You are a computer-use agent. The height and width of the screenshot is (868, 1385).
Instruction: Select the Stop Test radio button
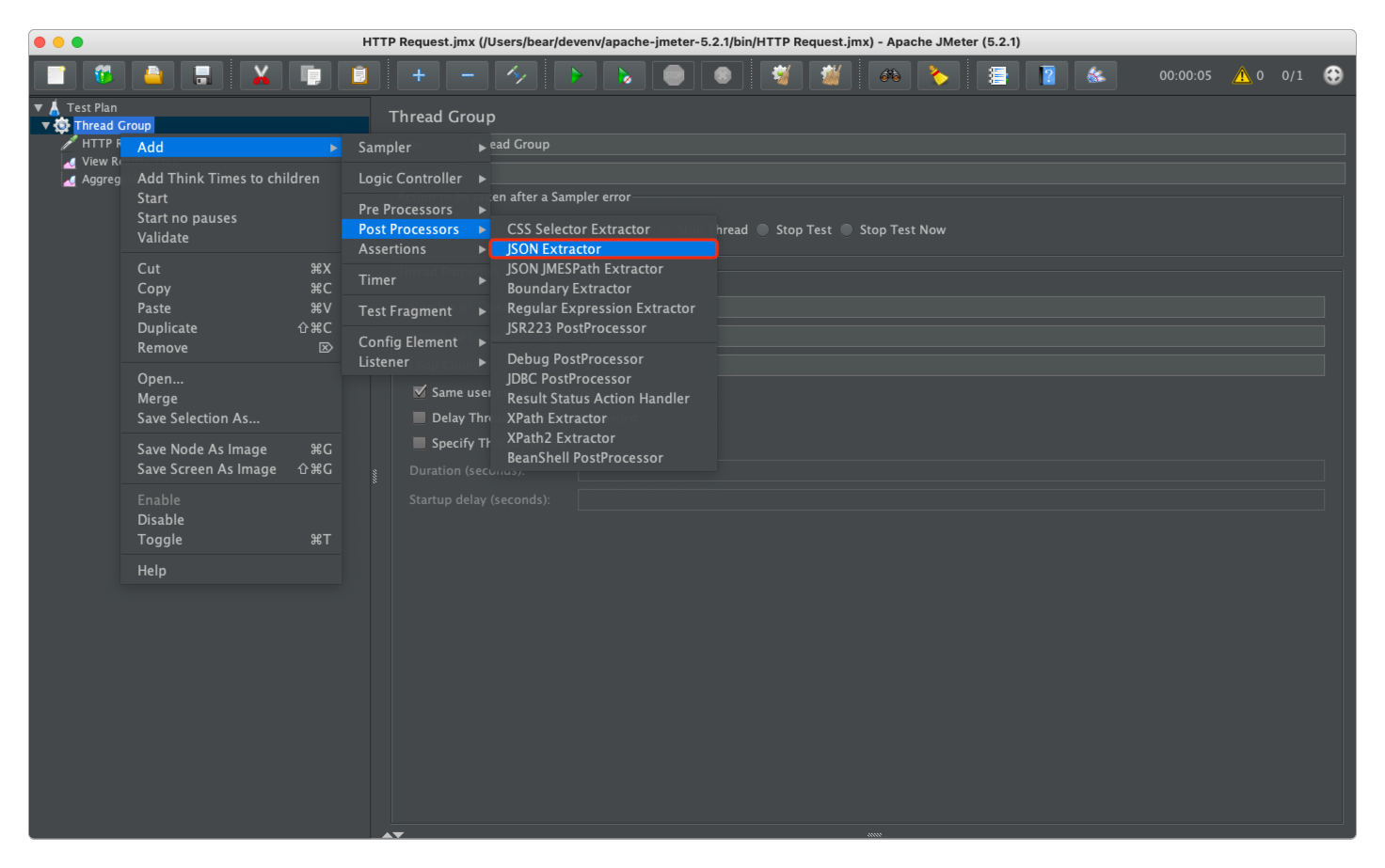point(763,229)
